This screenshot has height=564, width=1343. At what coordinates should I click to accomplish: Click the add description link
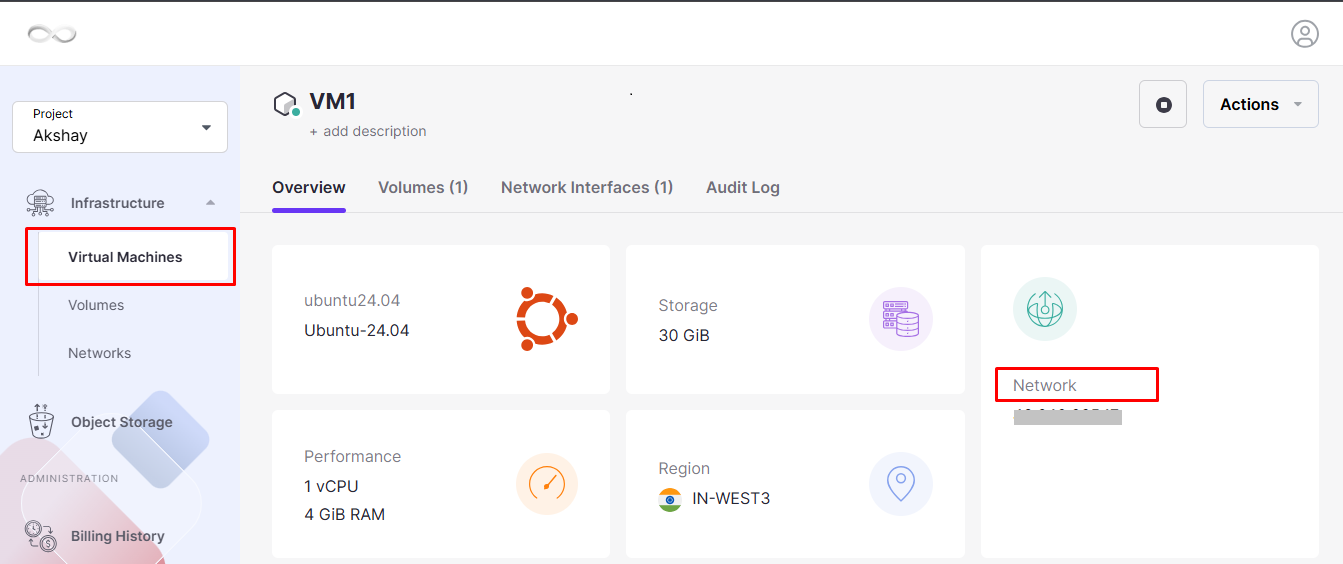coord(368,131)
